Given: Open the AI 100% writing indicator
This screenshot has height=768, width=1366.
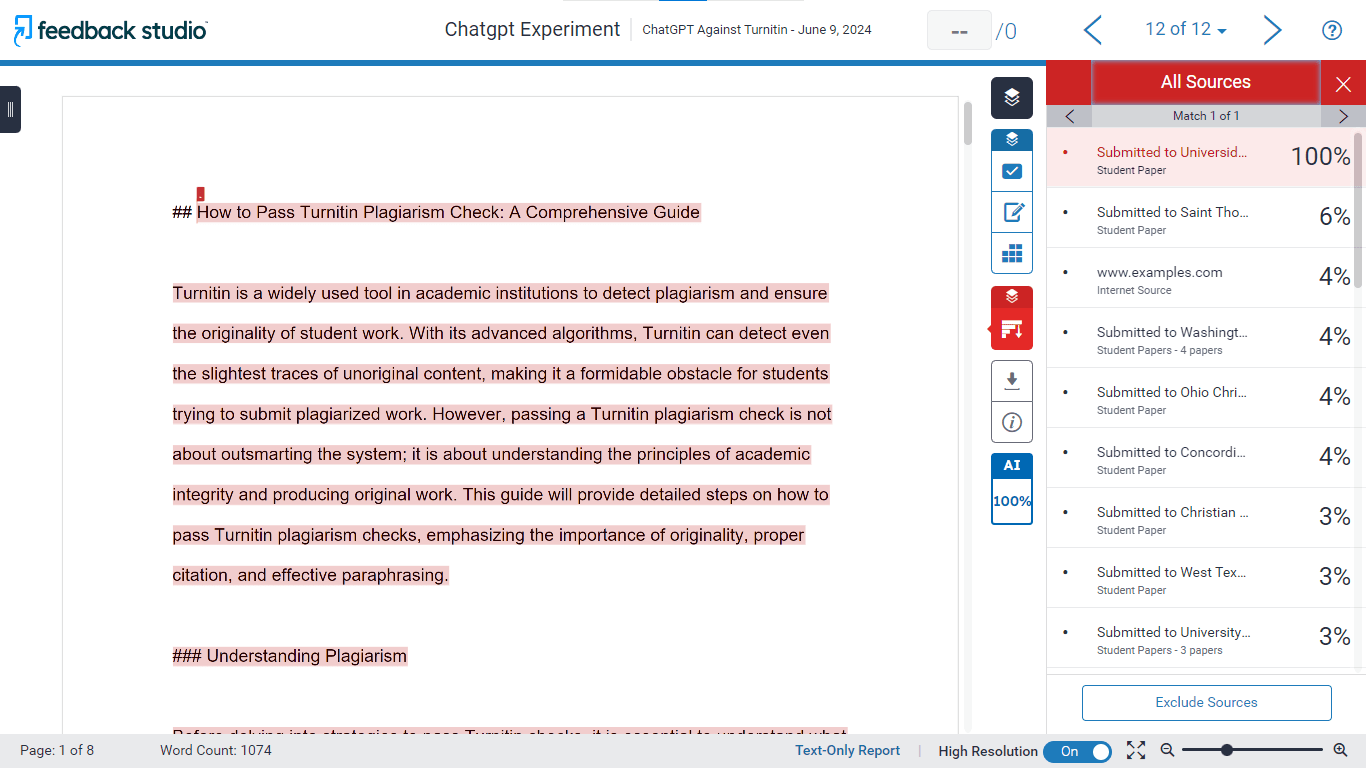Looking at the screenshot, I should click(x=1011, y=489).
